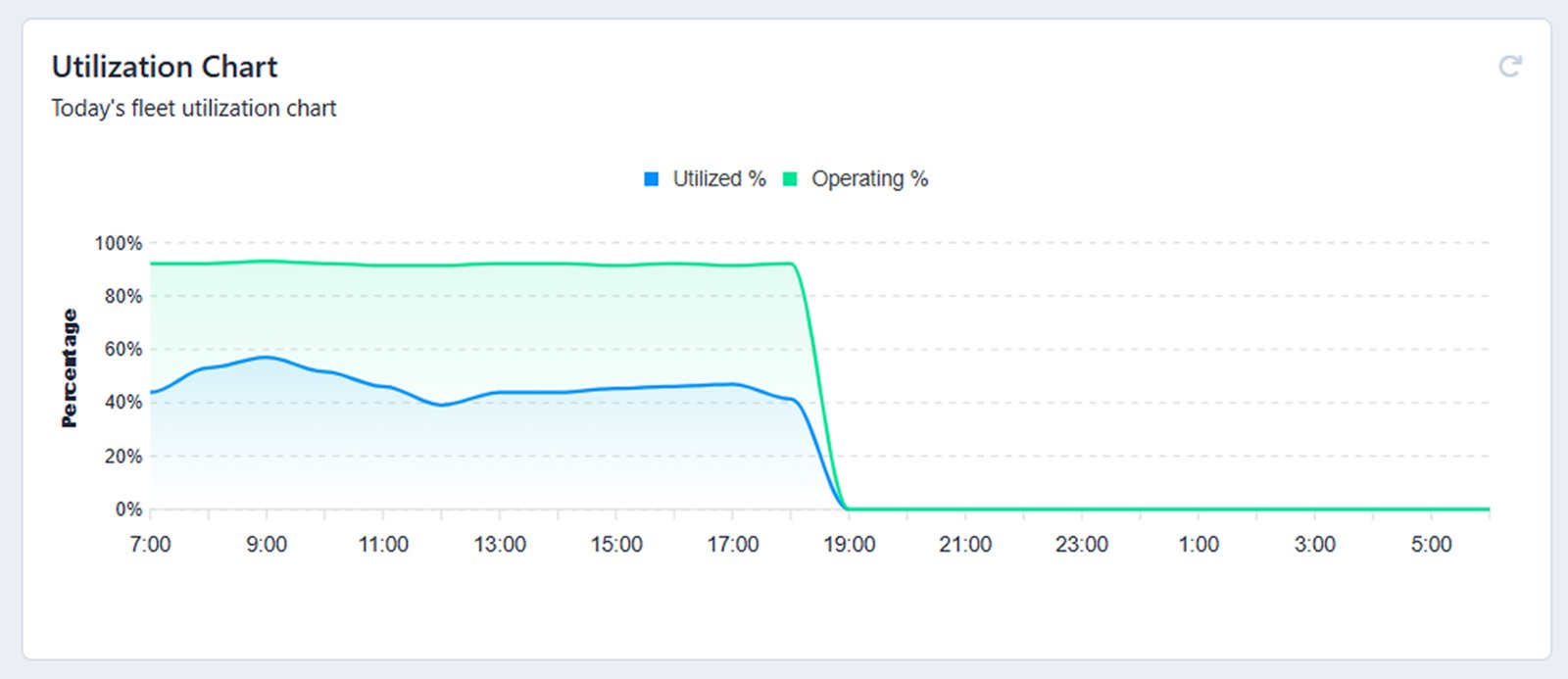The image size is (1568, 679).
Task: Click the 7:00 label on the x-axis
Action: coord(151,544)
